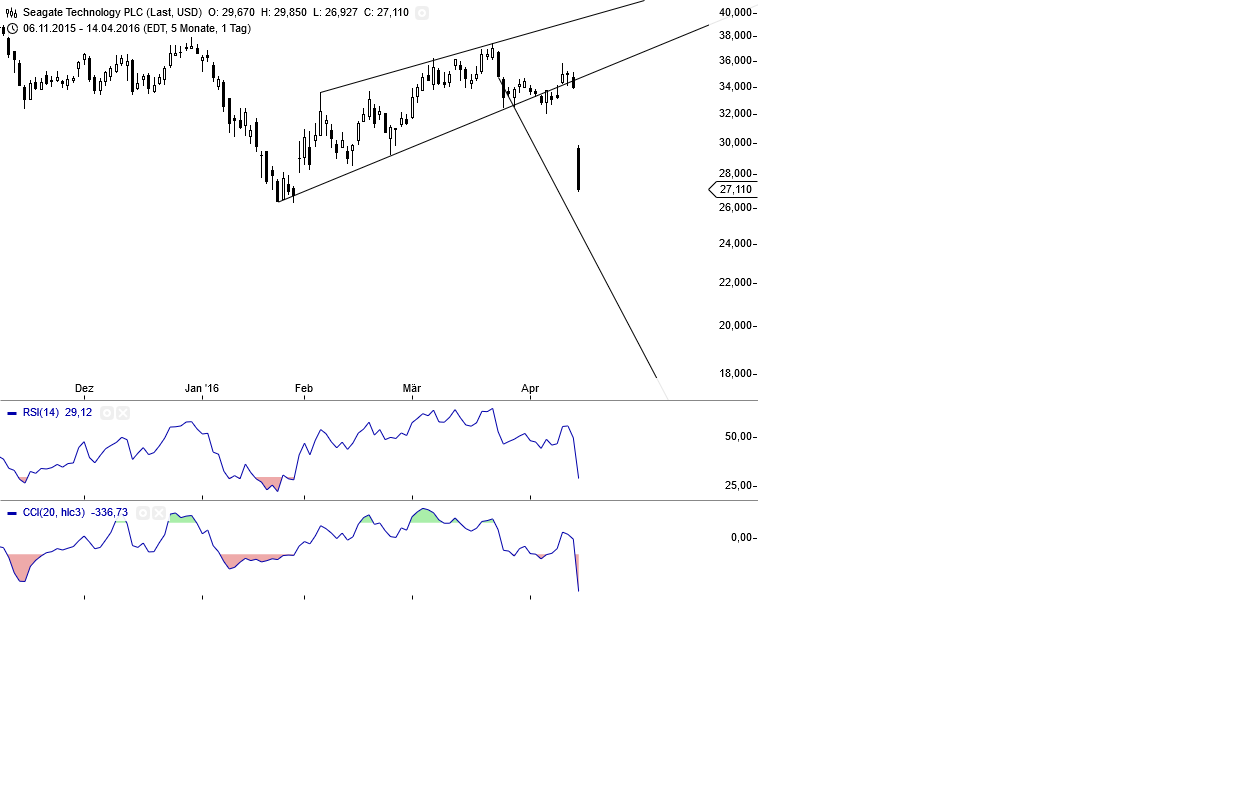The height and width of the screenshot is (812, 1234).
Task: Click the clock icon next to date range
Action: (12, 28)
